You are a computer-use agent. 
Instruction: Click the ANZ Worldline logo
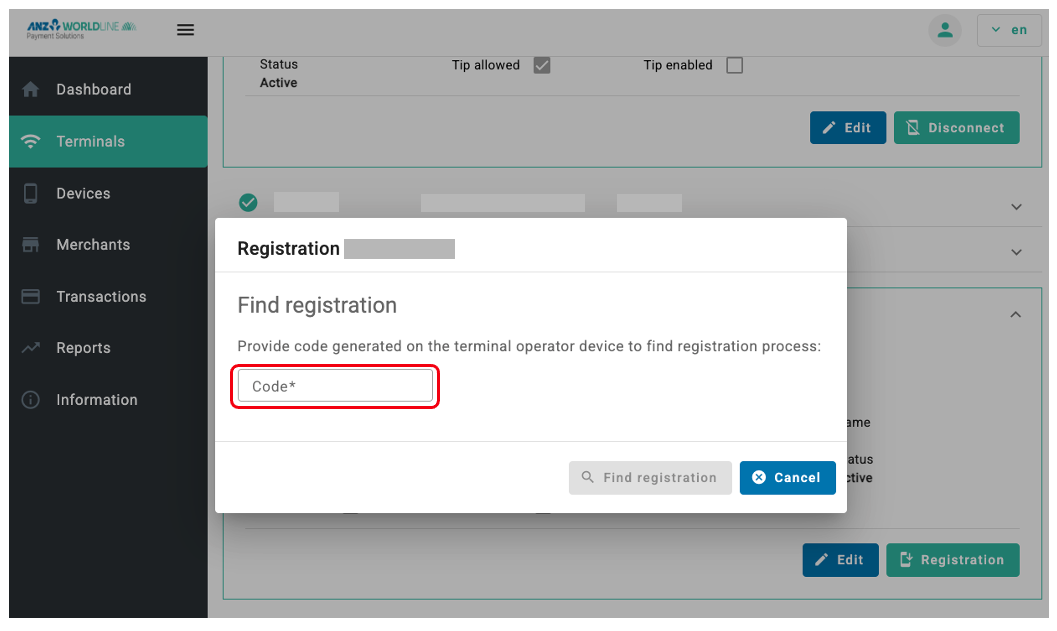click(81, 30)
